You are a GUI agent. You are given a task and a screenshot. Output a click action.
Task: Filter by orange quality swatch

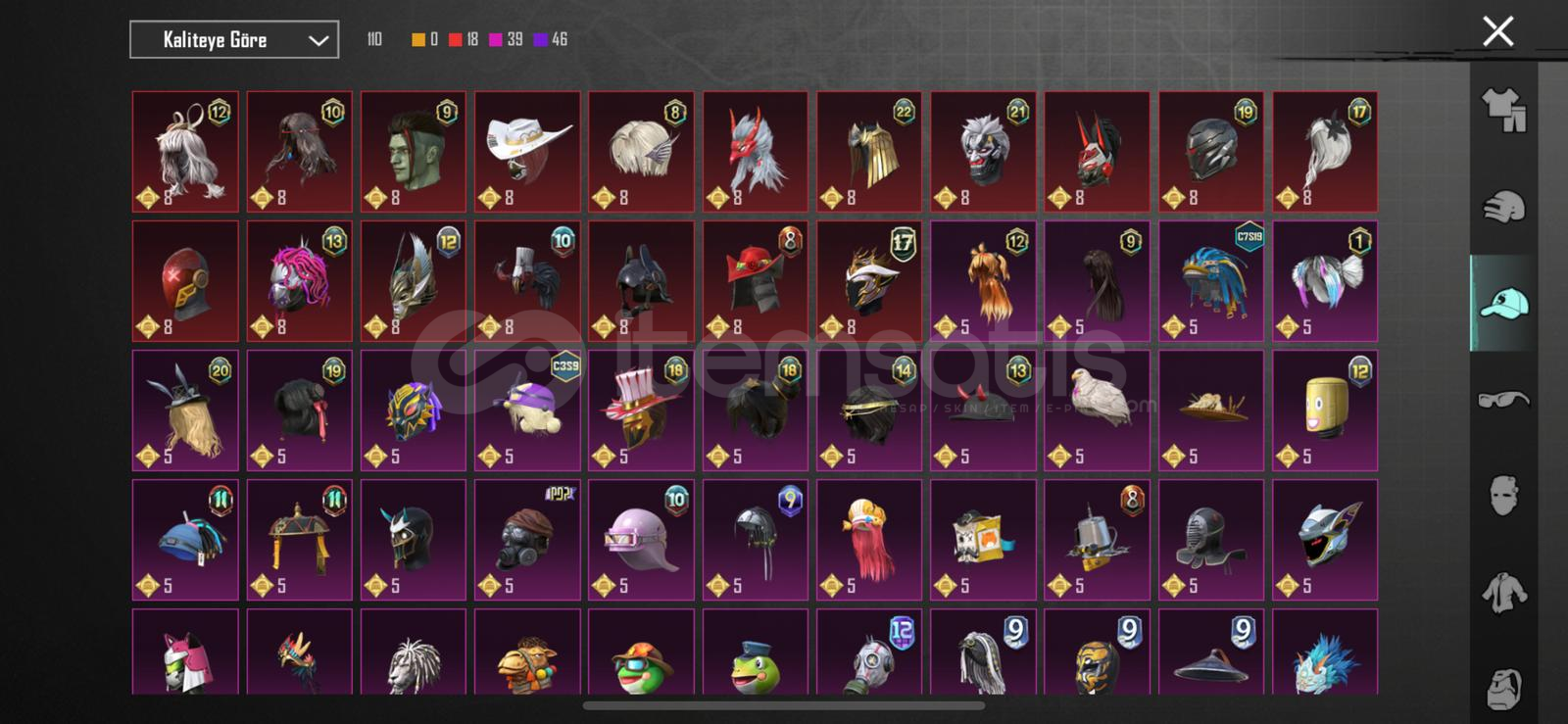pos(424,39)
